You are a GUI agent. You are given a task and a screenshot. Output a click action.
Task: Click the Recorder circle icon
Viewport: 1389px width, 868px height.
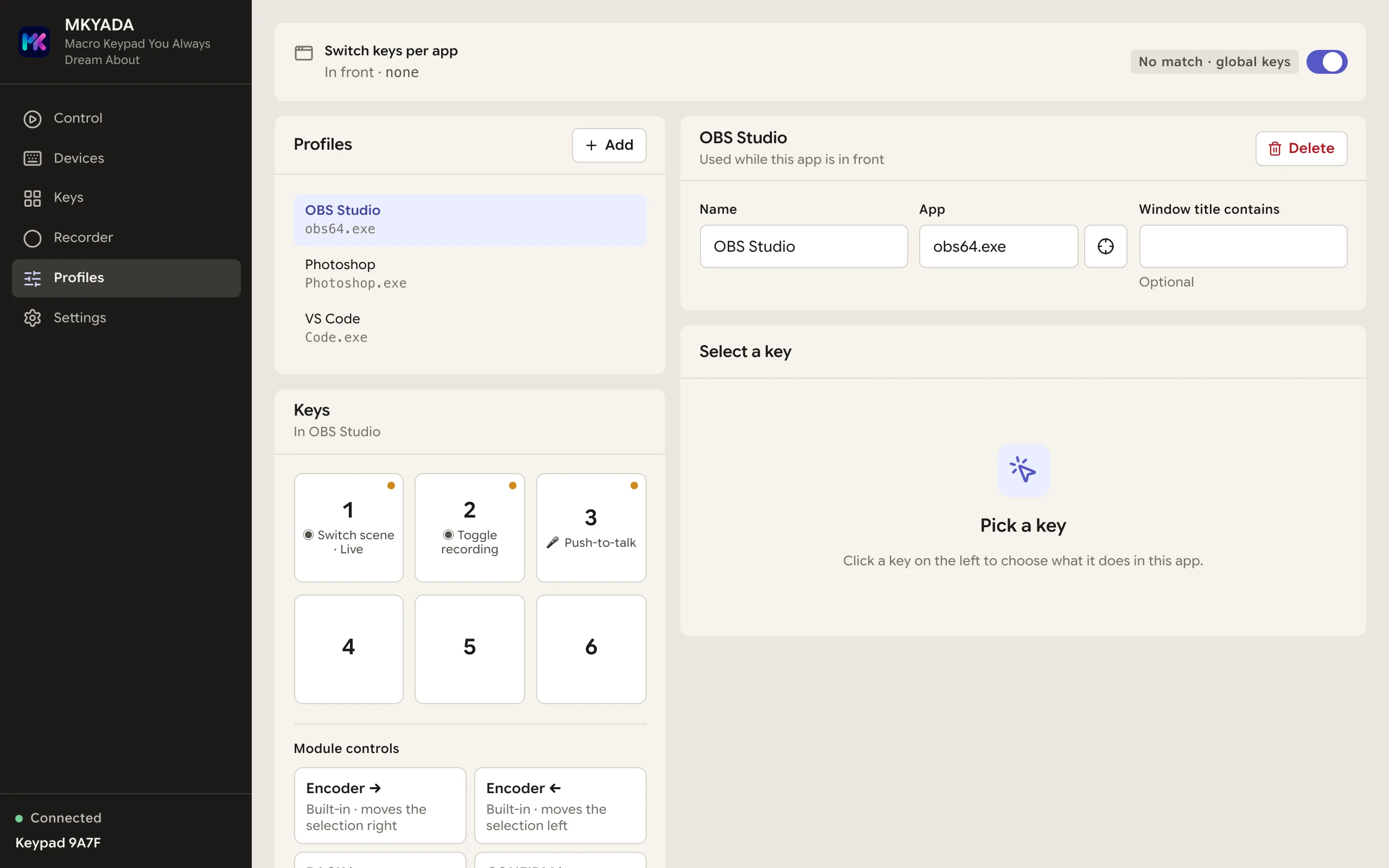32,238
